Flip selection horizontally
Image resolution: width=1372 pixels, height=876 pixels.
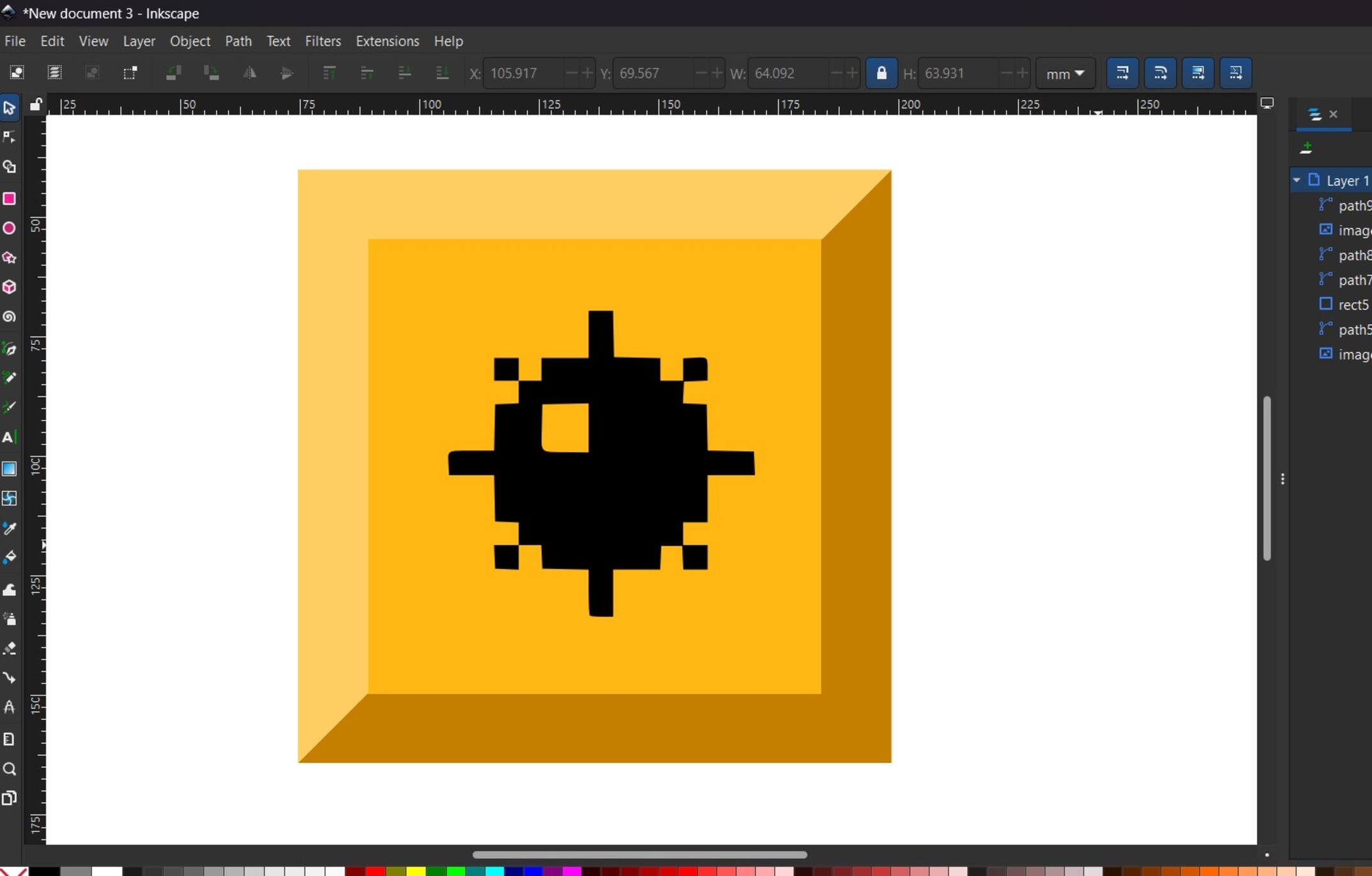coord(249,73)
